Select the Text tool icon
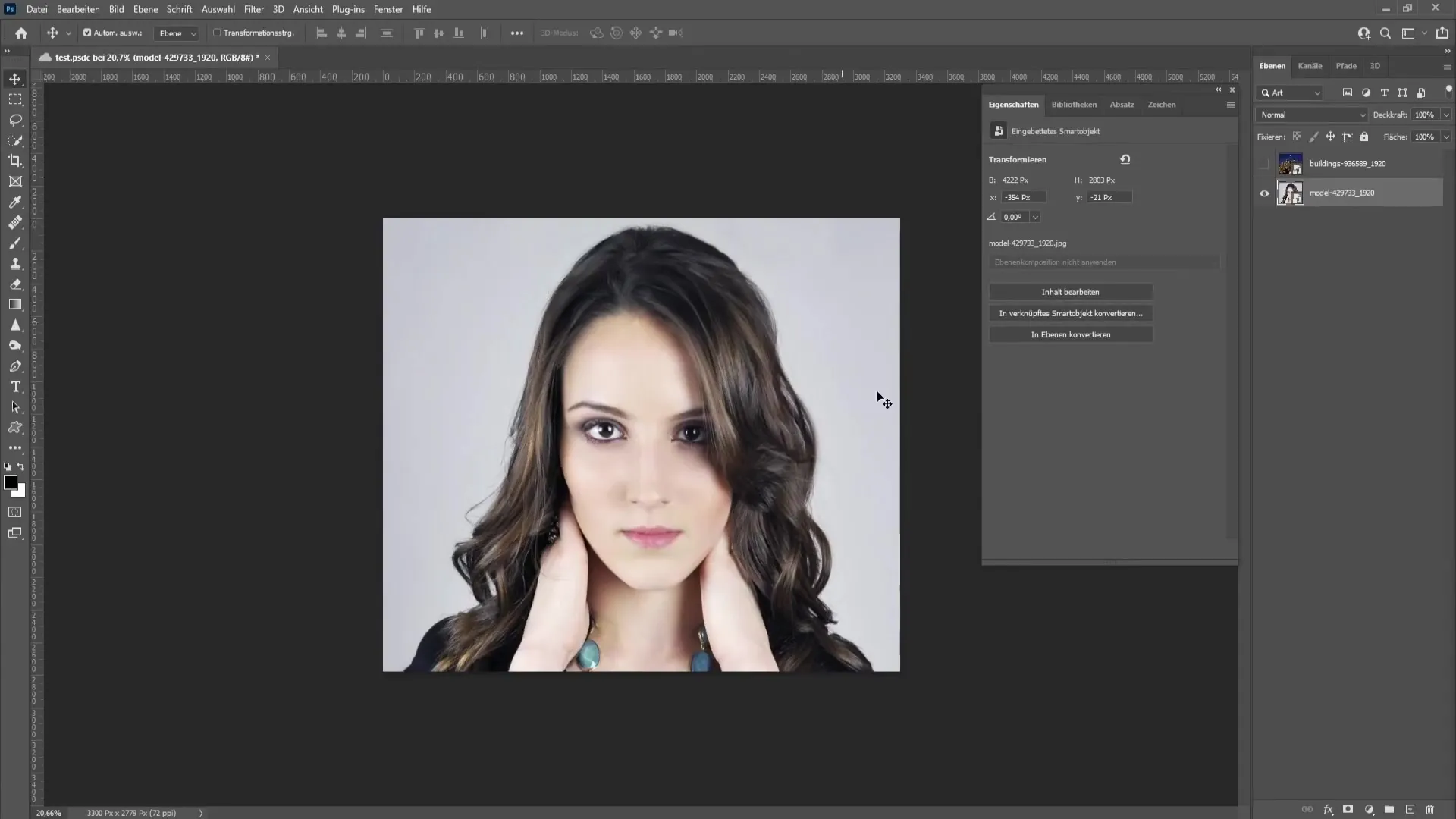1456x819 pixels. pos(15,387)
